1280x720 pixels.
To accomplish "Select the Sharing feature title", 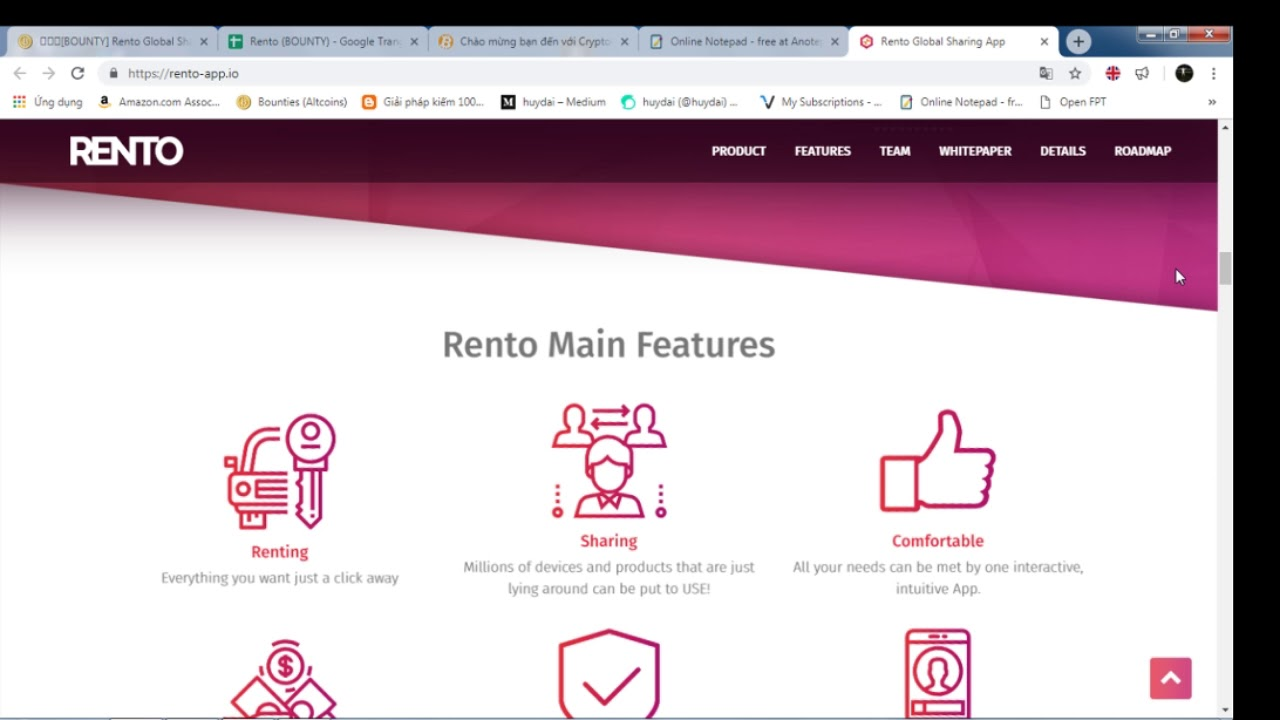I will [x=609, y=541].
